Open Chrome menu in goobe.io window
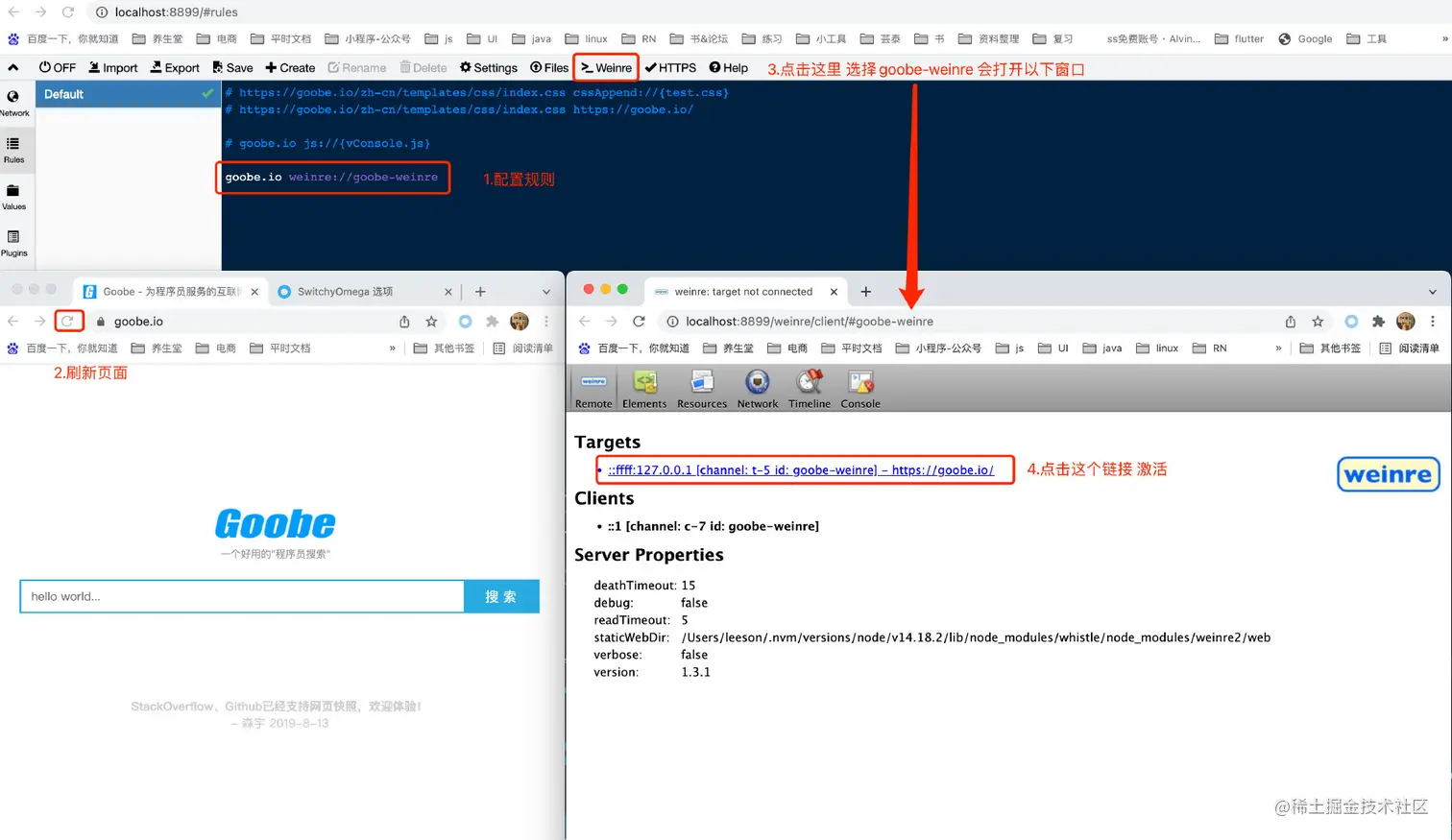Viewport: 1452px width, 840px height. pyautogui.click(x=546, y=322)
